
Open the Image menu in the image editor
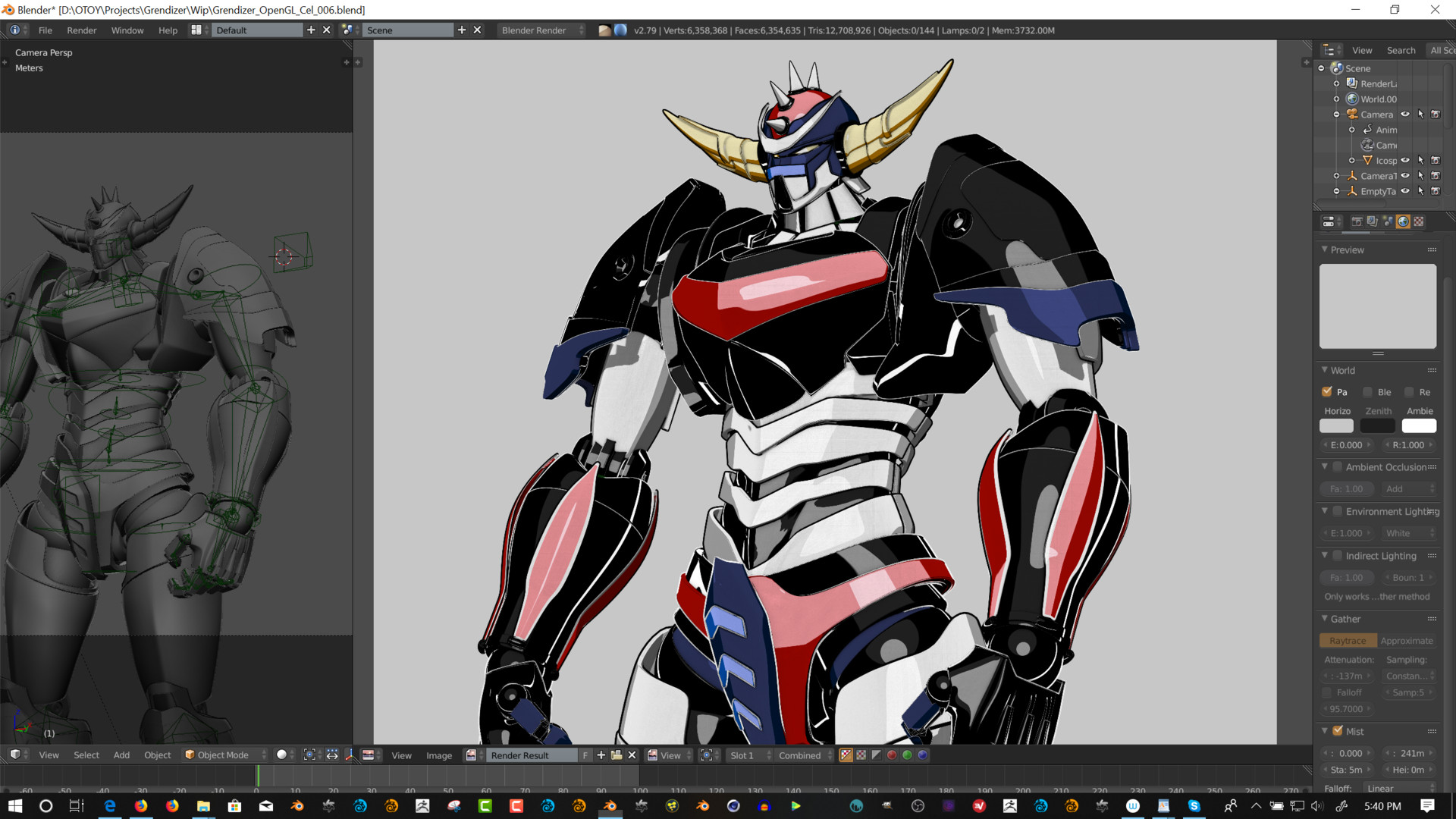(439, 755)
